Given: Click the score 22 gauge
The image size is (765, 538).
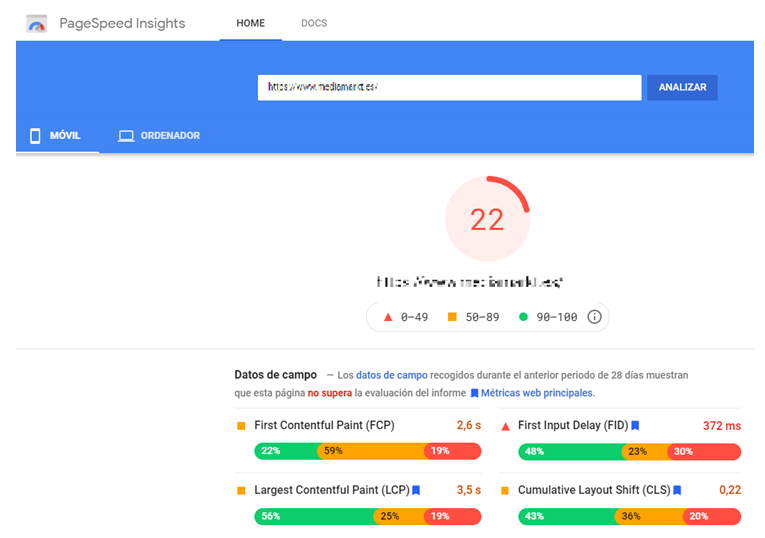Looking at the screenshot, I should 487,219.
